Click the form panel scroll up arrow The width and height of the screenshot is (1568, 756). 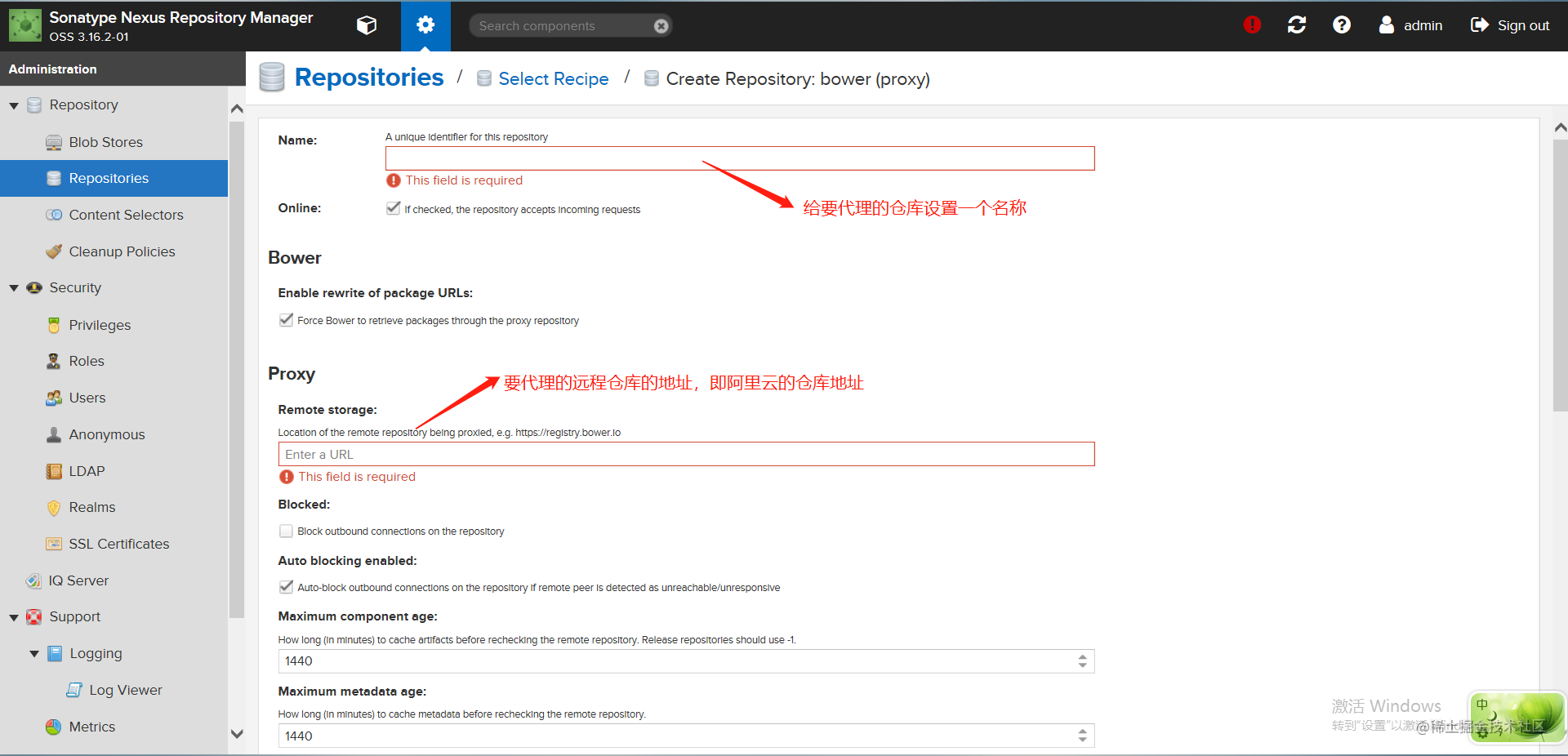1561,127
